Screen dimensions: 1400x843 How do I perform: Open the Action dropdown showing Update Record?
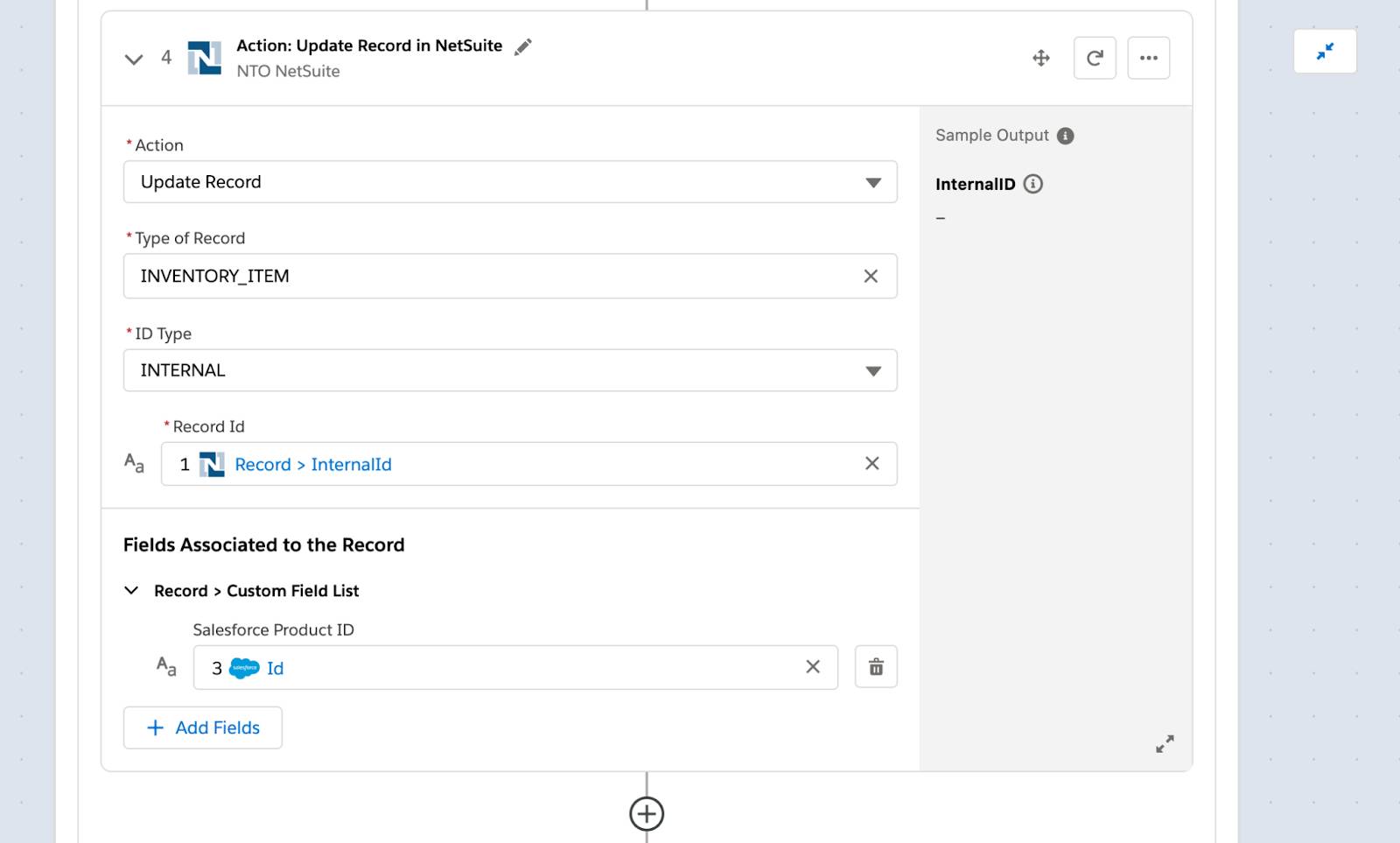510,182
